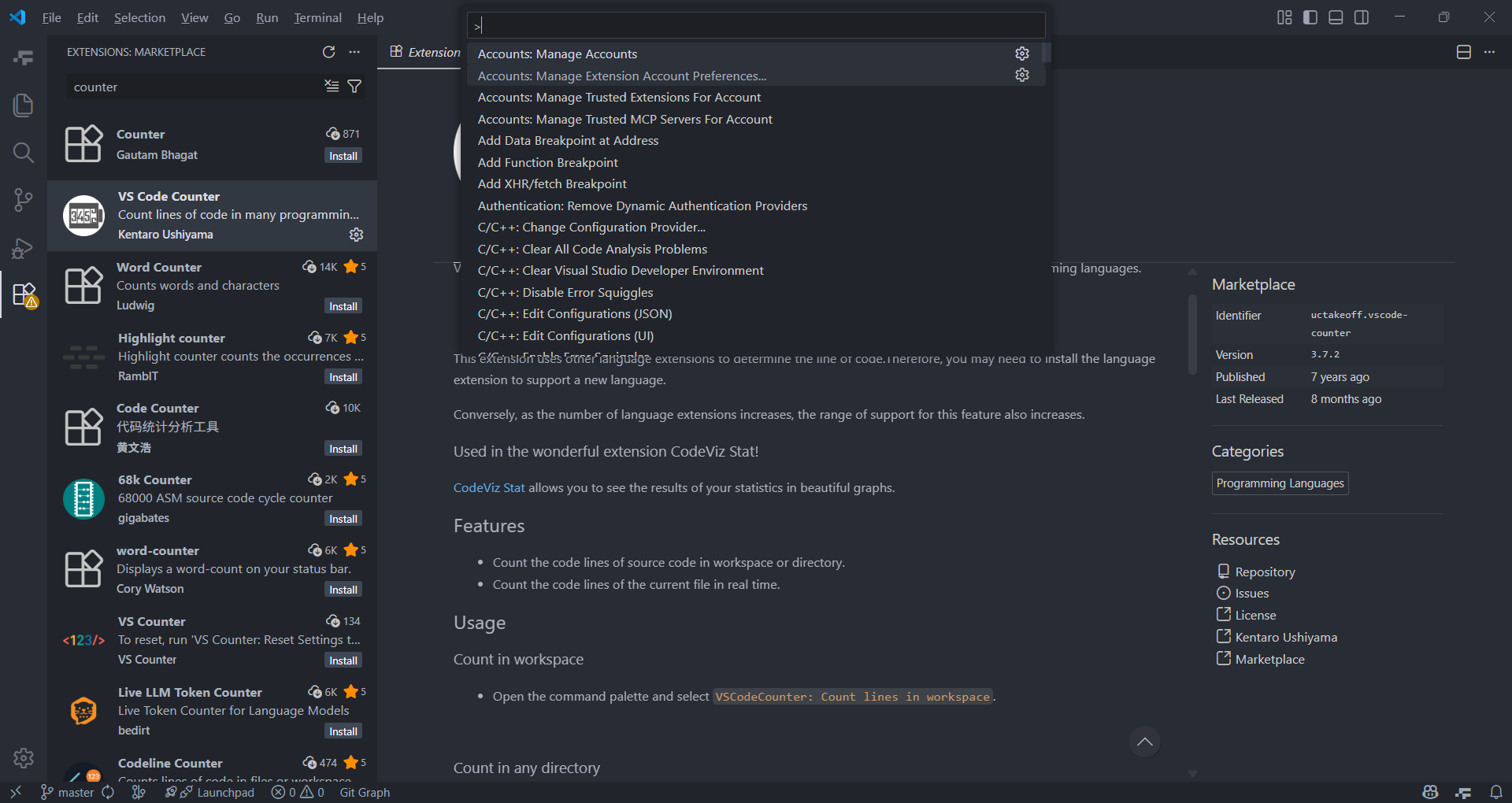Click the command palette list scrollbar
Viewport: 1512px width, 803px height.
1046,53
